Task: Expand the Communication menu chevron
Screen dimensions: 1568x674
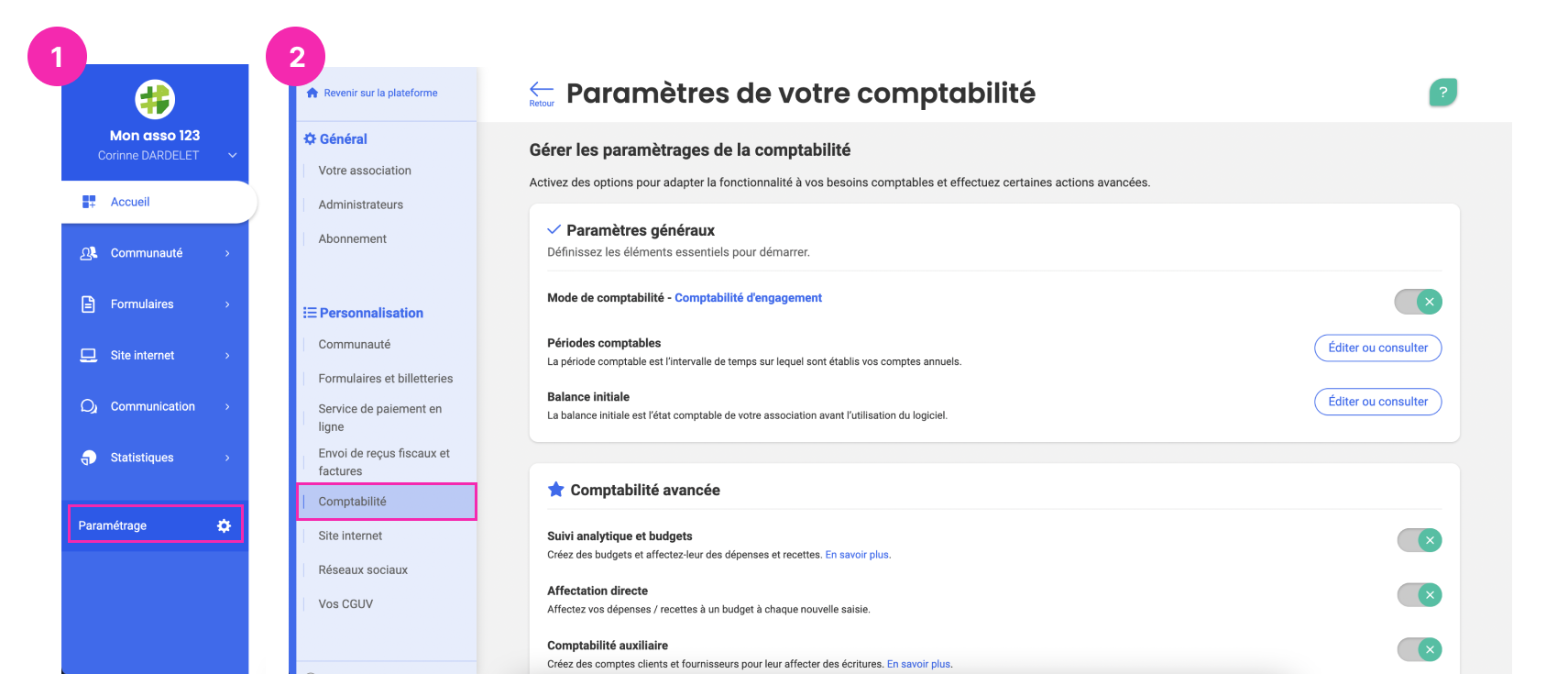Action: coord(227,406)
